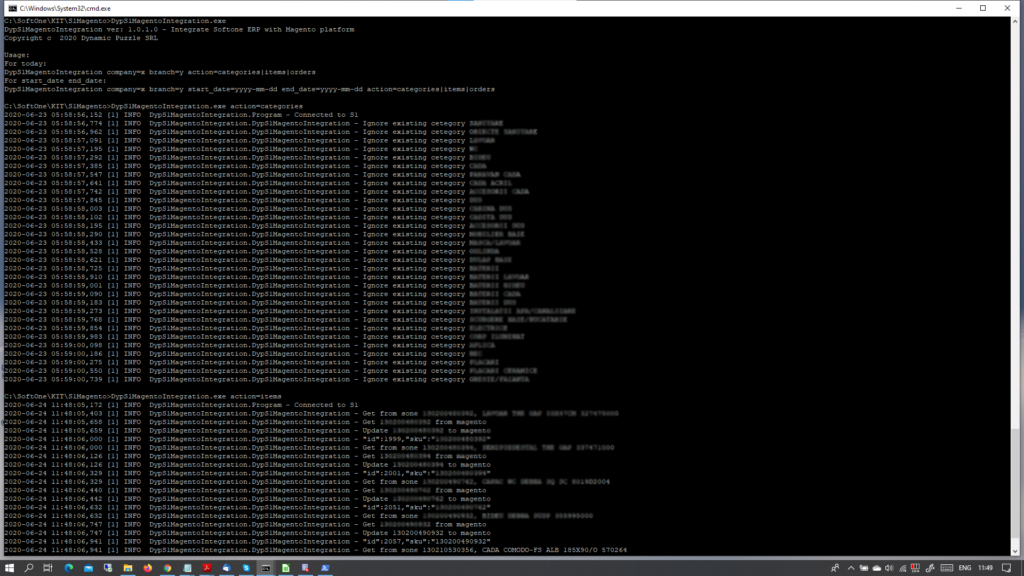Switch to Google Chrome on taskbar
The height and width of the screenshot is (576, 1024).
point(167,568)
